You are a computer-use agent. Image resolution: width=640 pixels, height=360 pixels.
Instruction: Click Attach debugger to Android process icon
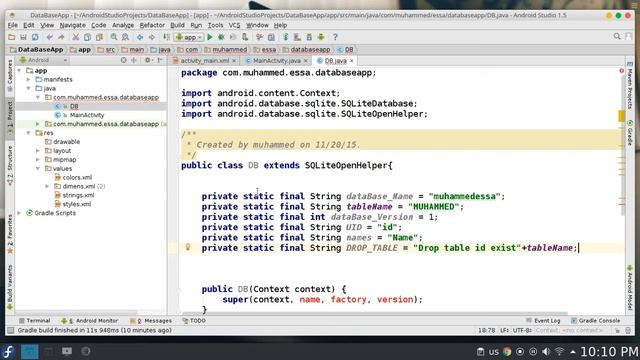(245, 37)
